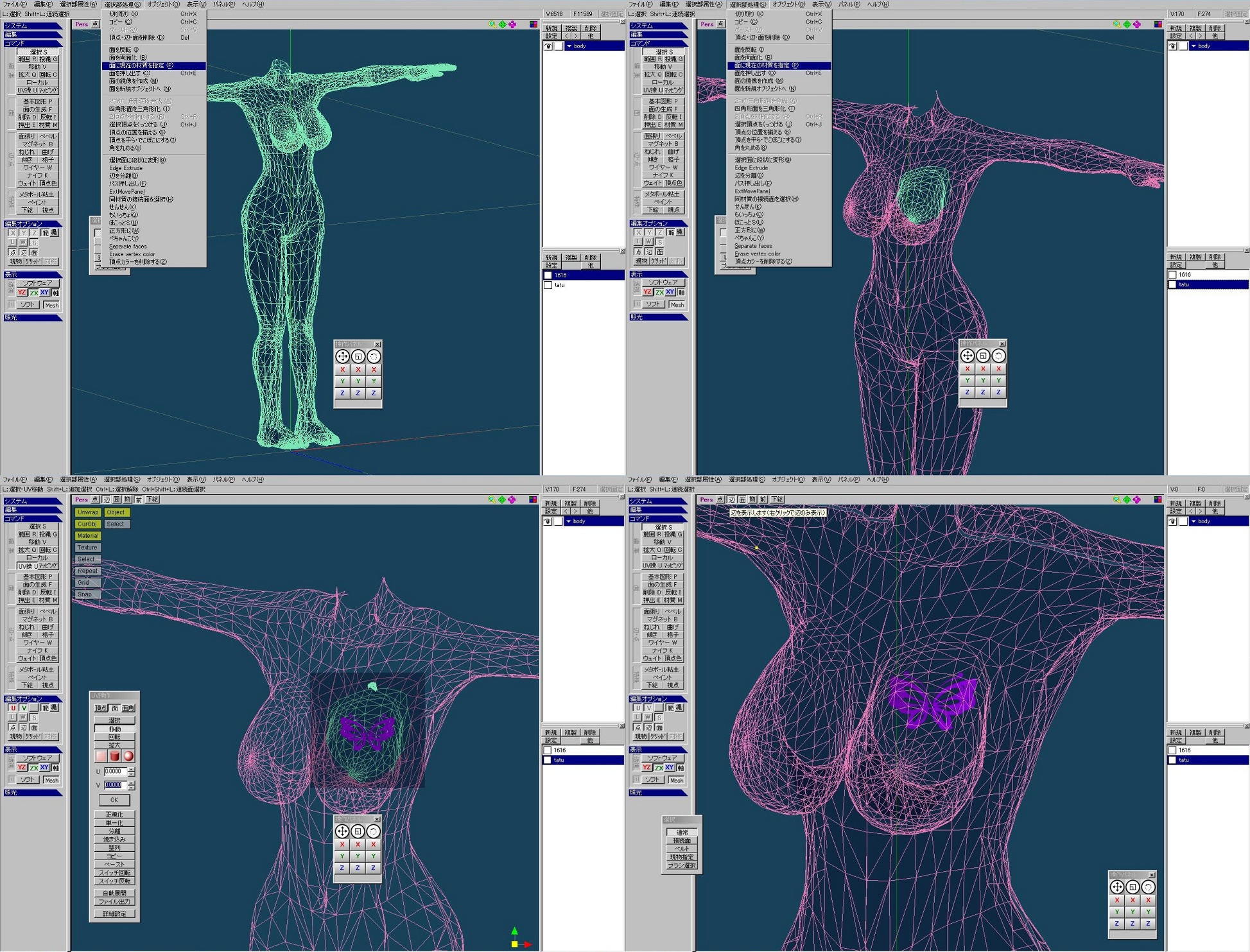
Task: Click the V value input field in UV panel
Action: (114, 785)
